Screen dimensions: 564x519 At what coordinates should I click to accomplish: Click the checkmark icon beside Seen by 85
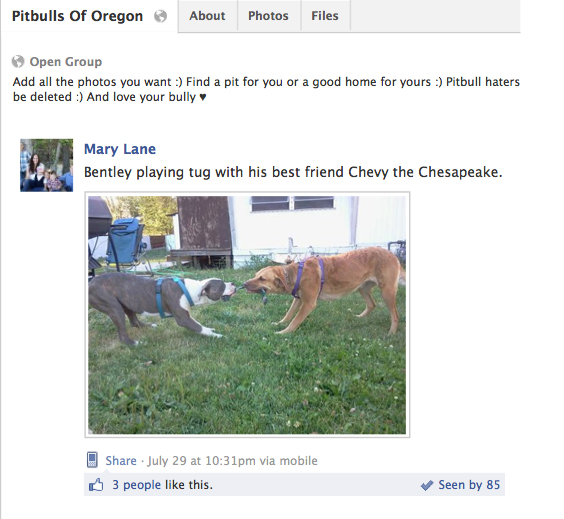click(x=427, y=485)
